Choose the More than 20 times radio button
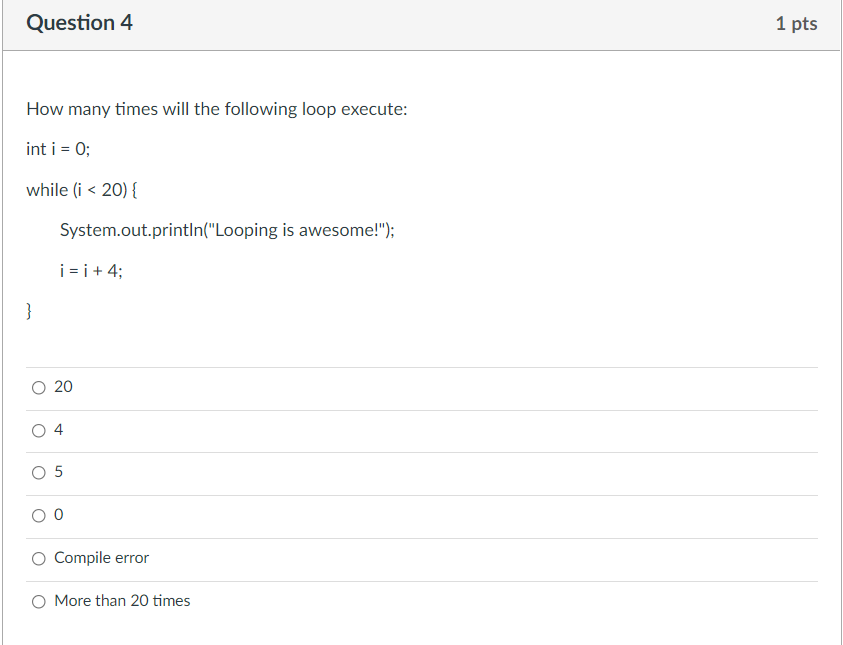This screenshot has width=843, height=645. pos(39,601)
